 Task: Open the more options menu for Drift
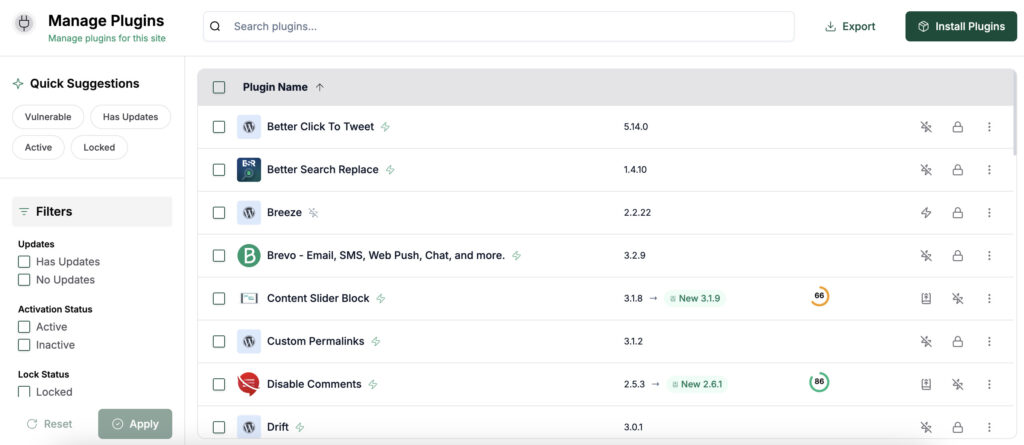989,427
